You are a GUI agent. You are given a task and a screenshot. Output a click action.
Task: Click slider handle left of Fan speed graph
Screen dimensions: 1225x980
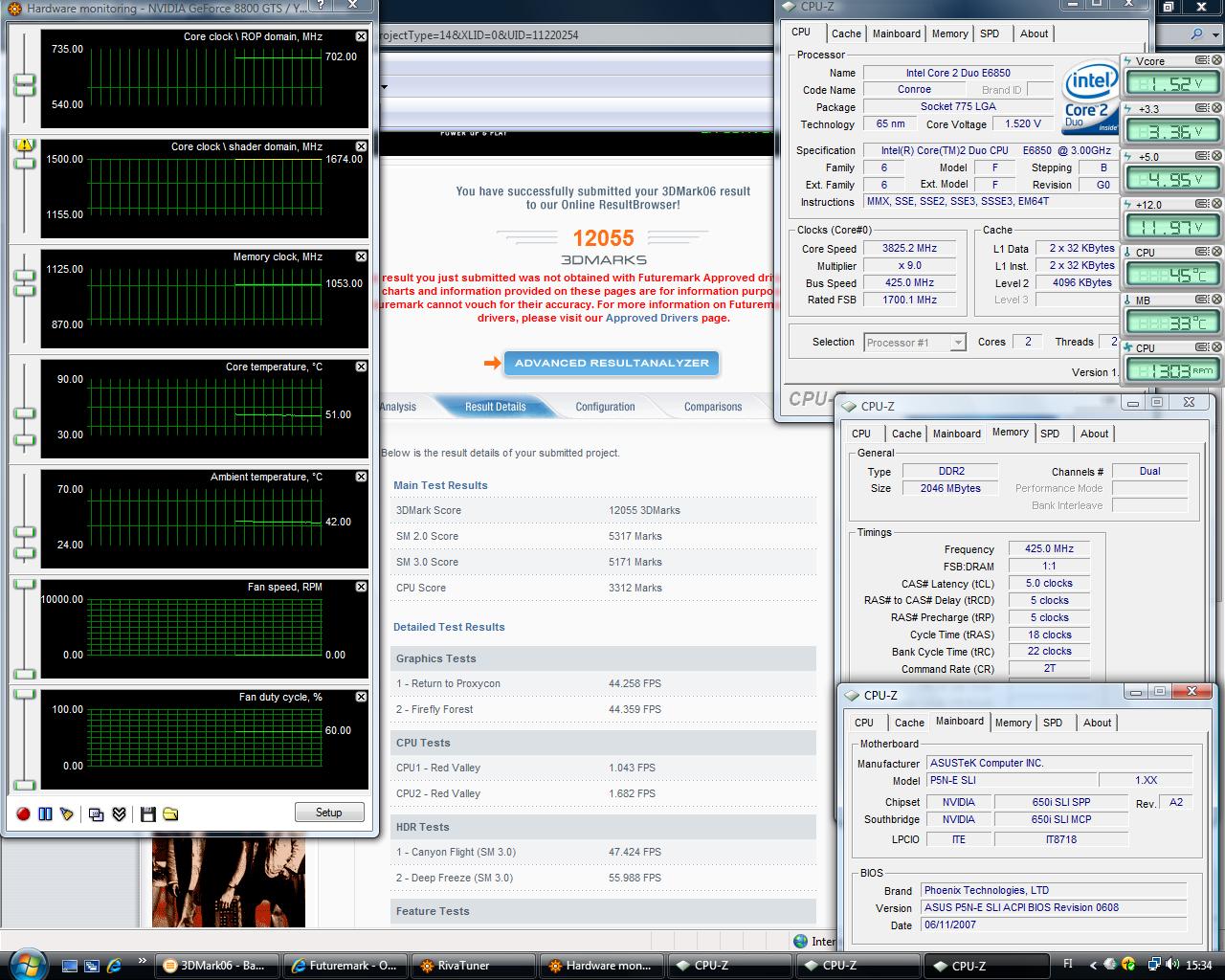click(24, 583)
